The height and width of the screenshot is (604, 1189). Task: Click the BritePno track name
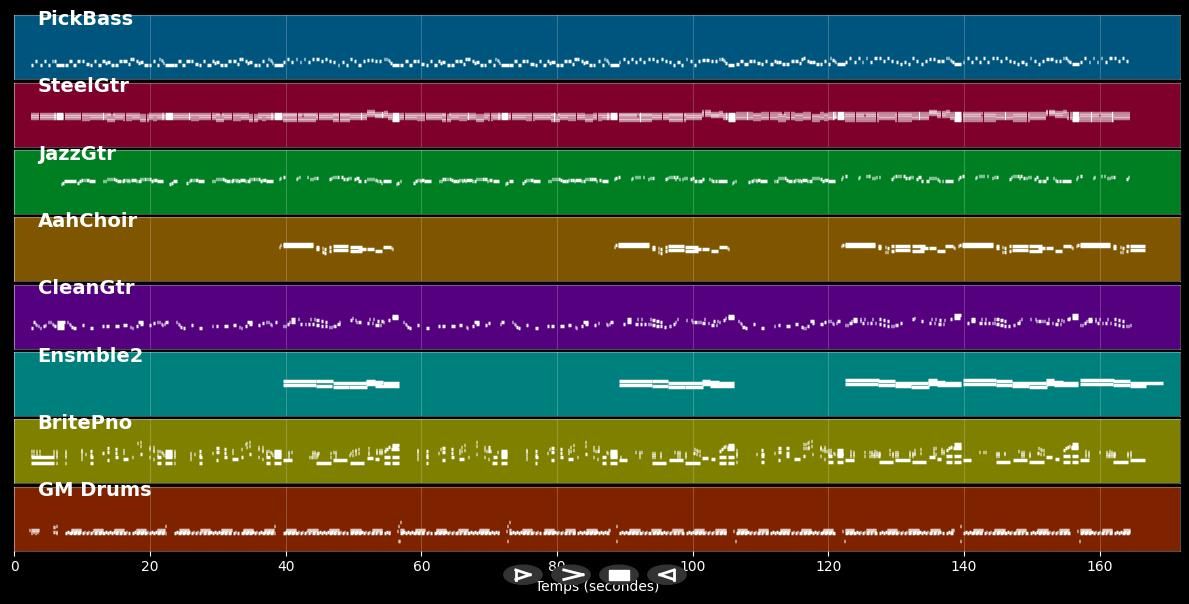pos(85,423)
